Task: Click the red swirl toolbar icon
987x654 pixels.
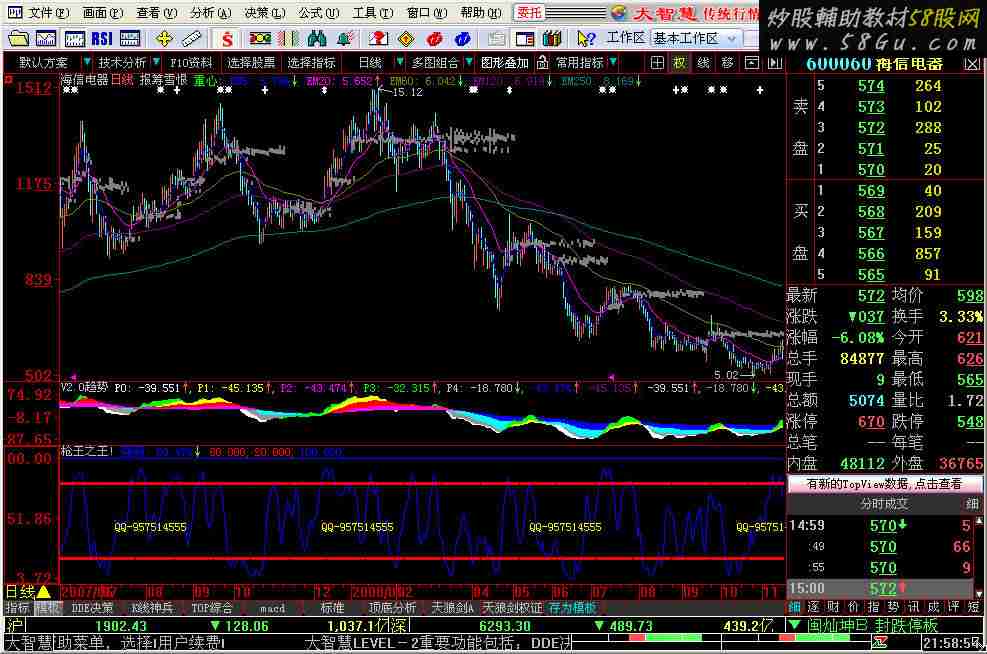Action: click(x=434, y=39)
